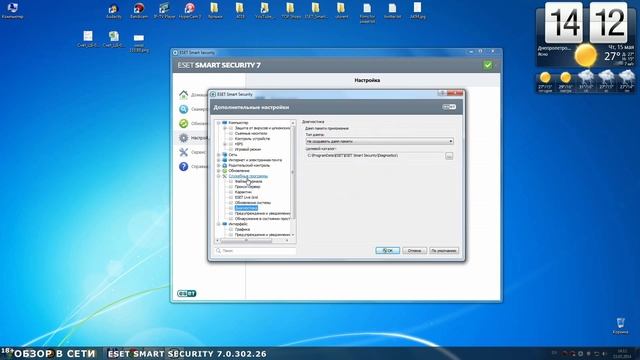Select the Setup gear icon in ESET sidebar
640x360 pixels.
pos(183,138)
